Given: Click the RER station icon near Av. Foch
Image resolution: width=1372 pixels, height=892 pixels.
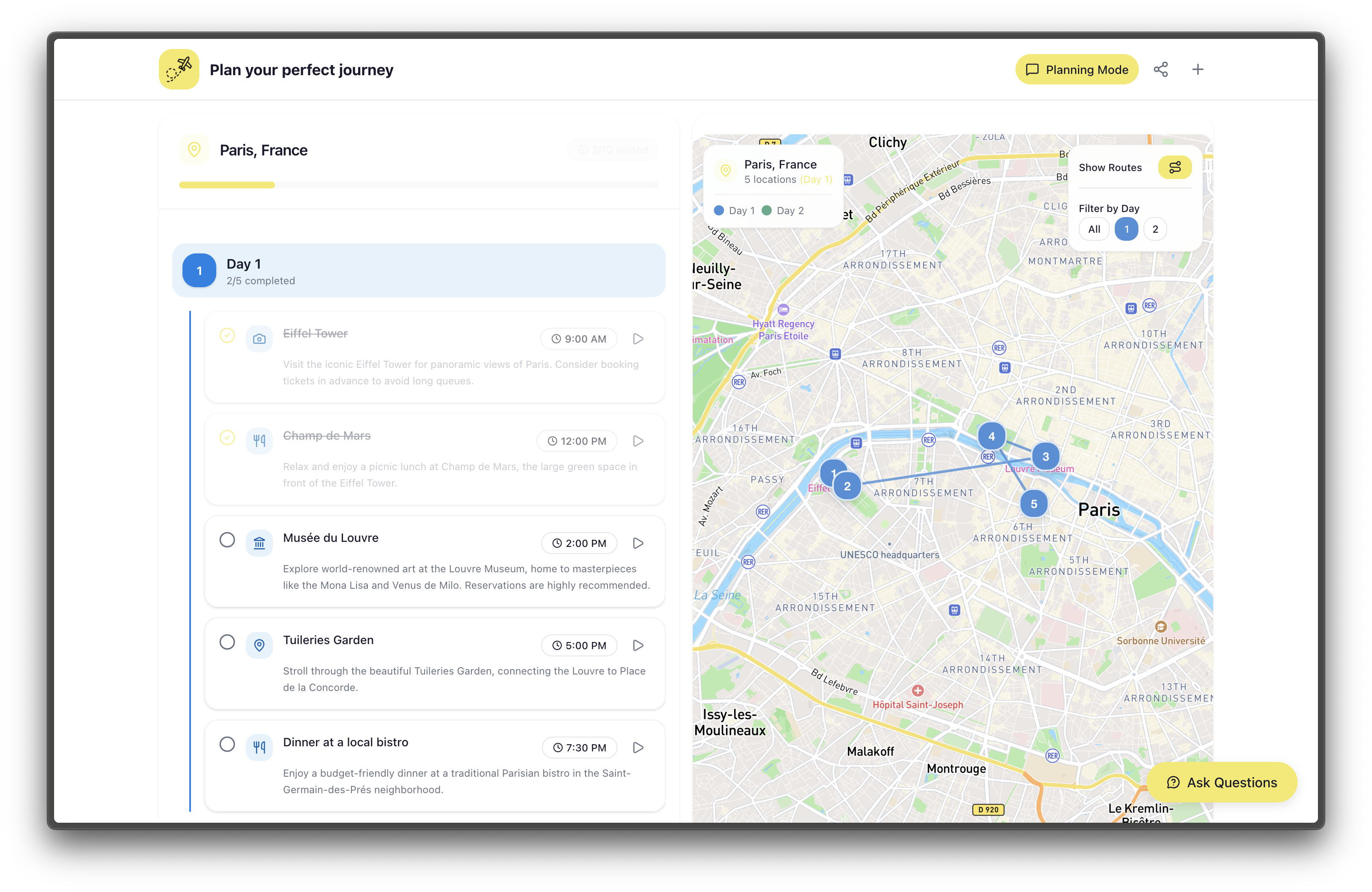Looking at the screenshot, I should coord(738,381).
